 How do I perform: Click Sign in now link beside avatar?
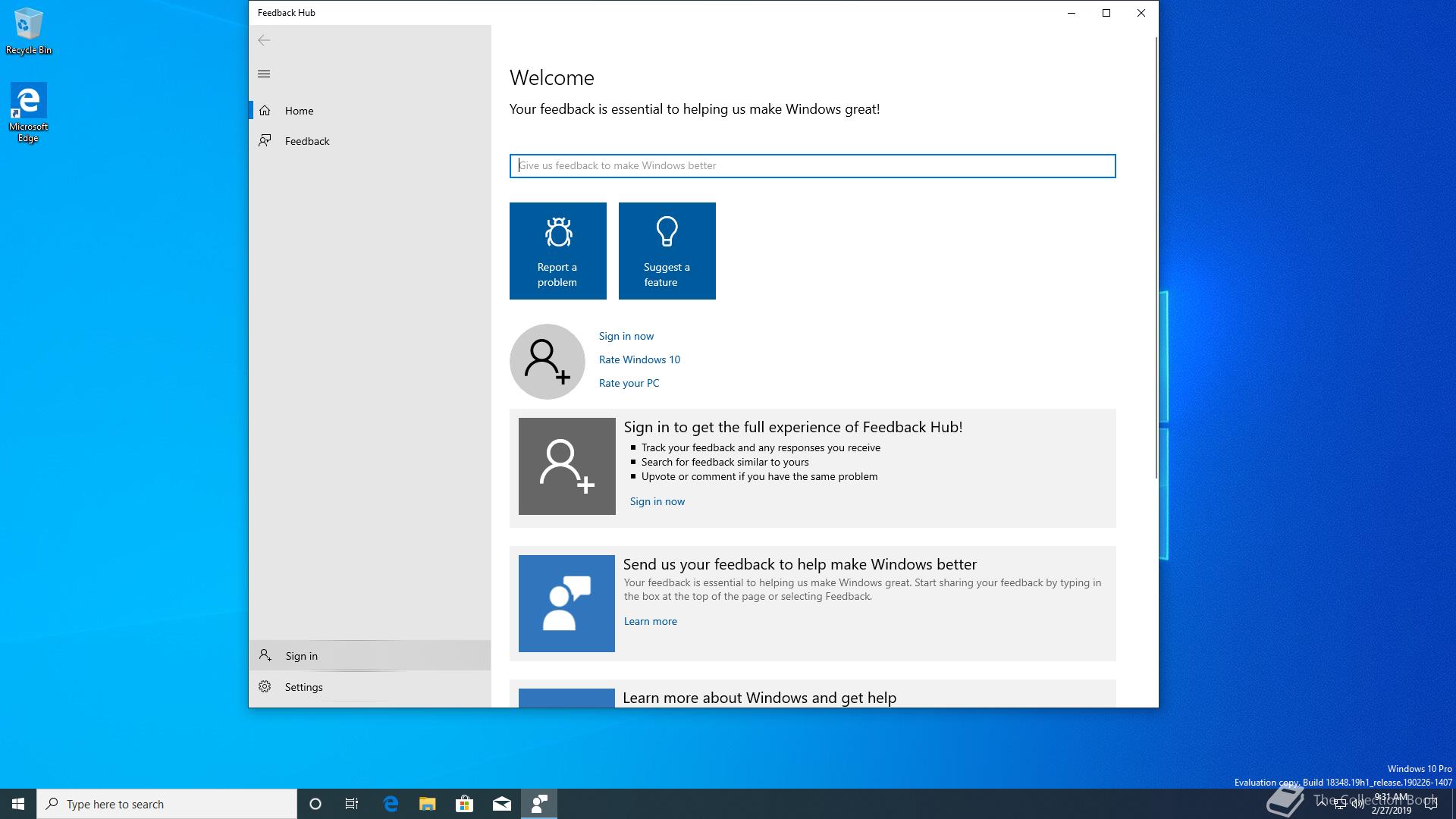(x=626, y=336)
